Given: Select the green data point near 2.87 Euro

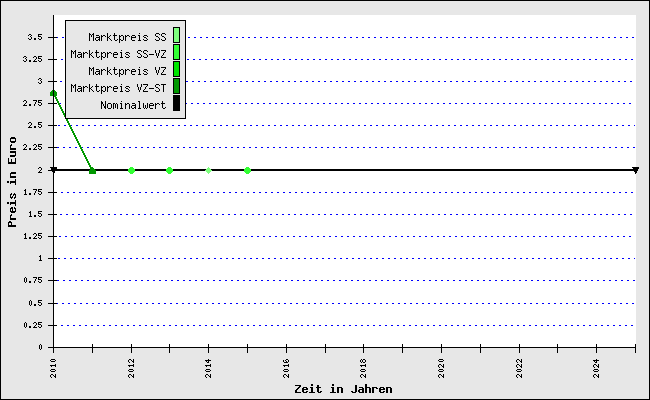Looking at the screenshot, I should [53, 93].
